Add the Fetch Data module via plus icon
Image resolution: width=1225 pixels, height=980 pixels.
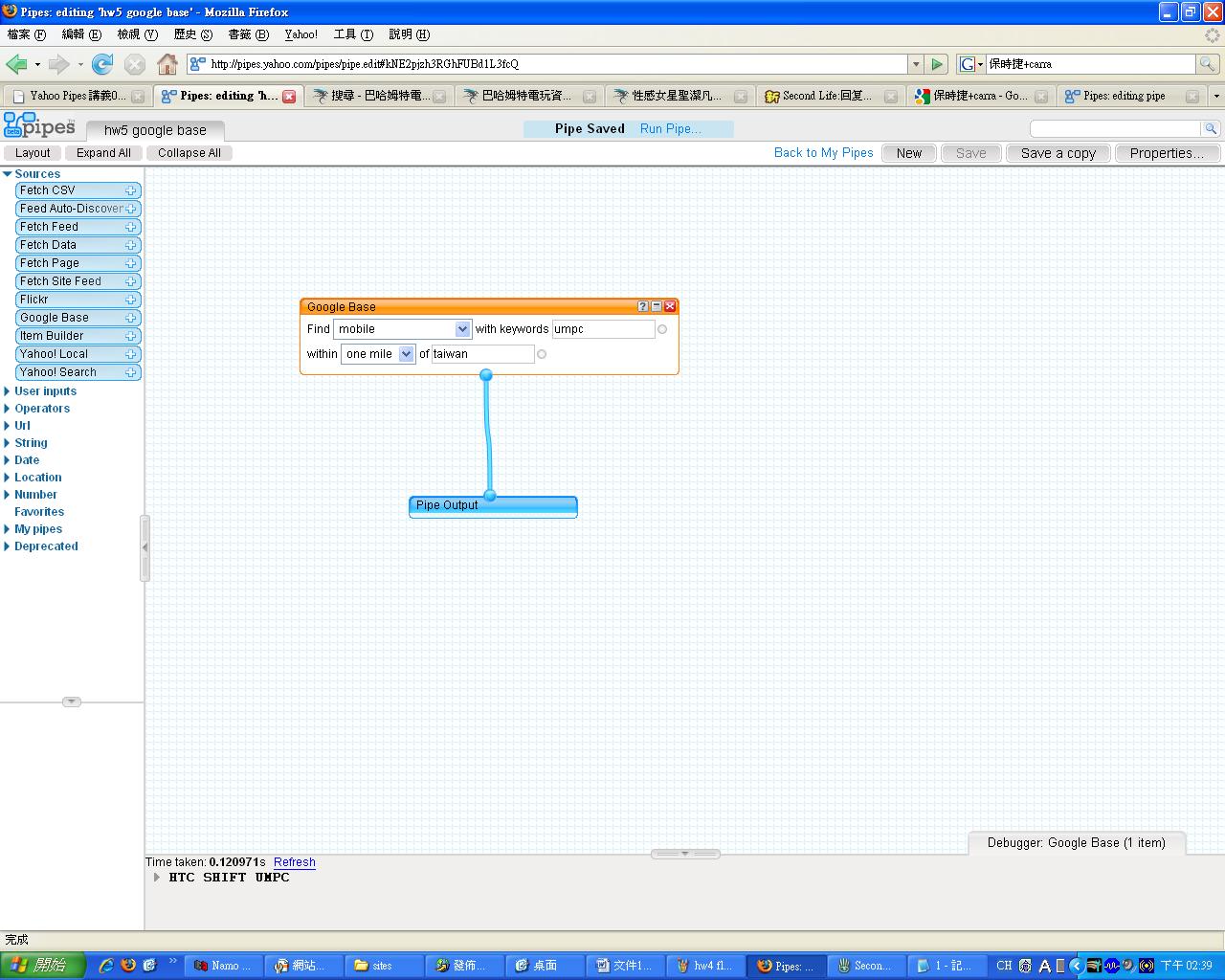[131, 245]
